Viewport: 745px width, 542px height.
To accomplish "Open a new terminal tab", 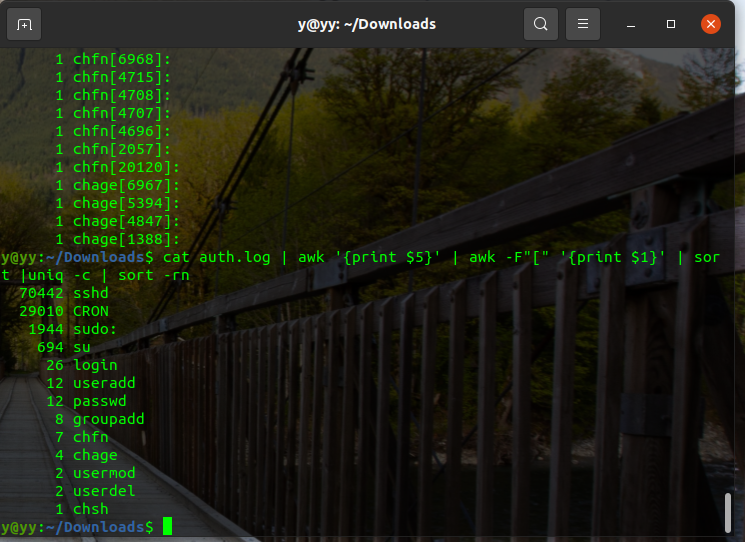I will [x=24, y=24].
